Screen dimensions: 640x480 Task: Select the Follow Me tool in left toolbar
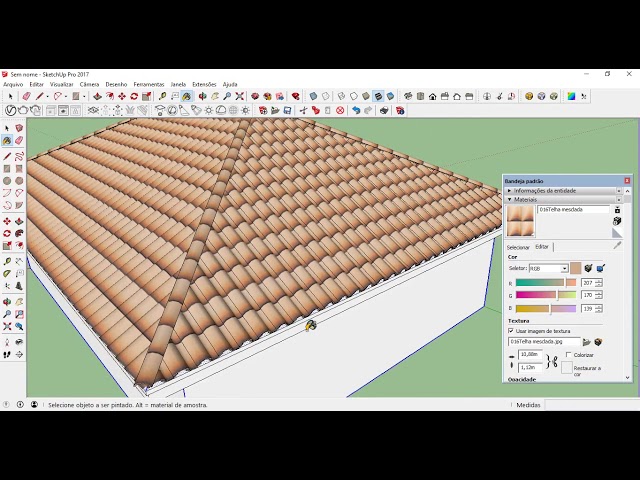tap(19, 233)
